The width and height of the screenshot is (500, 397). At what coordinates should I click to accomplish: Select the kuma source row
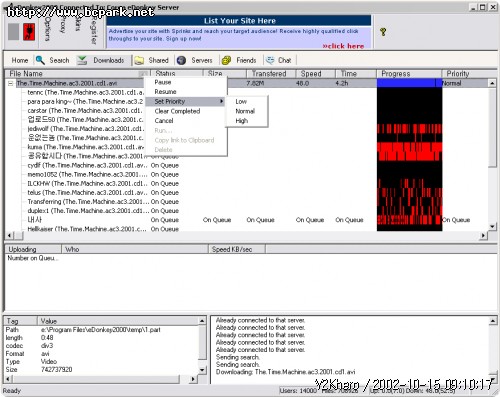point(86,147)
